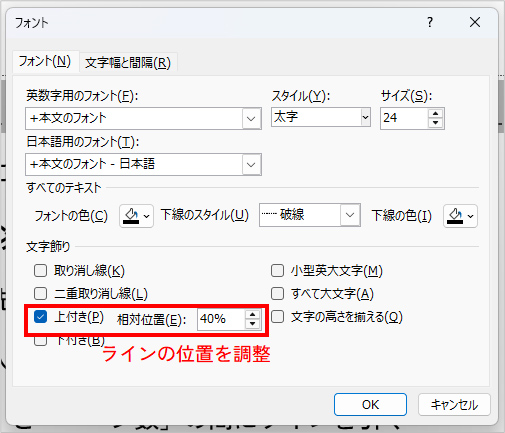Enable the 取り消し線 checkbox

(40, 271)
